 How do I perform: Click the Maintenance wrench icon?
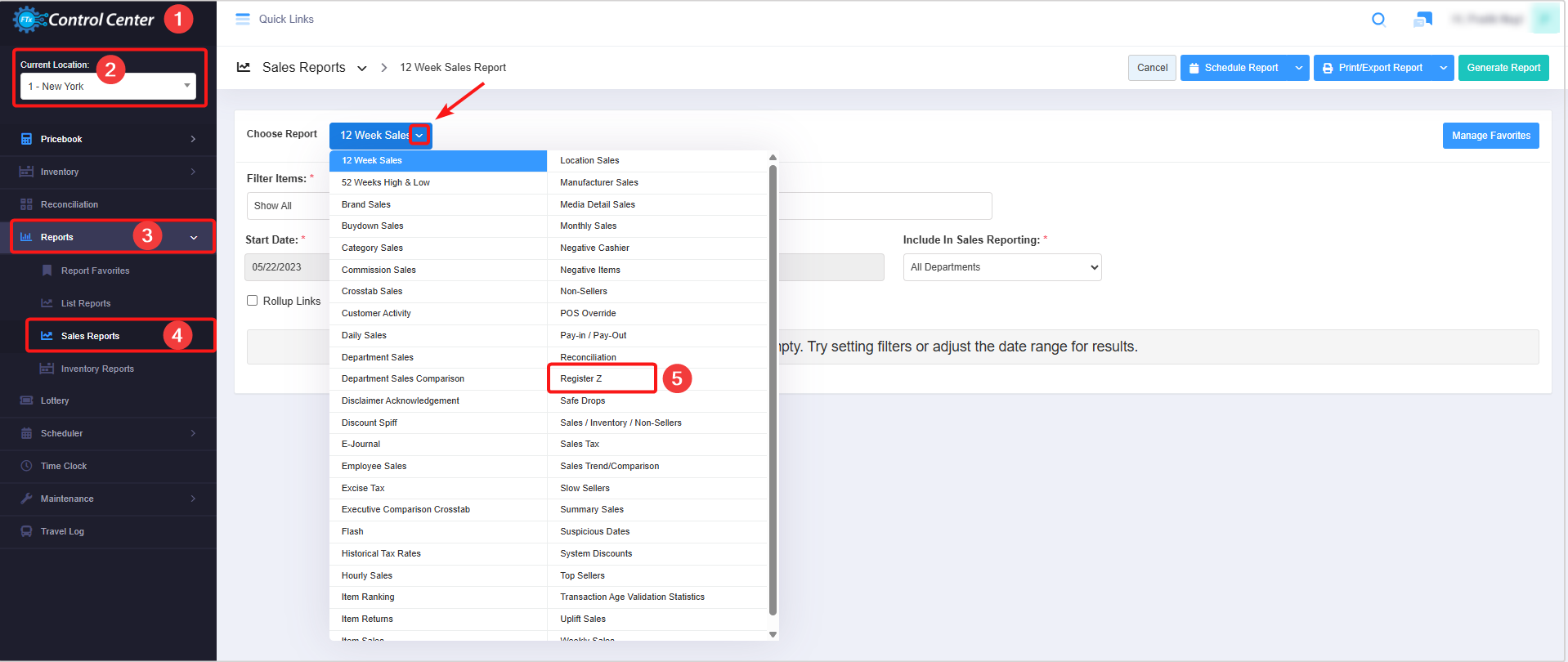click(26, 499)
